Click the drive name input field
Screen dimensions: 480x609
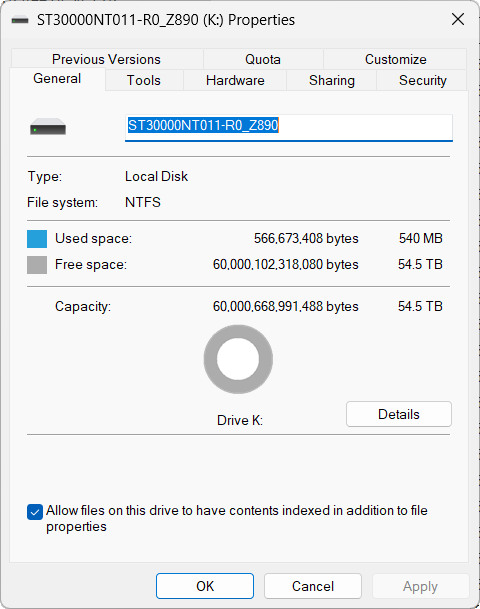click(289, 127)
